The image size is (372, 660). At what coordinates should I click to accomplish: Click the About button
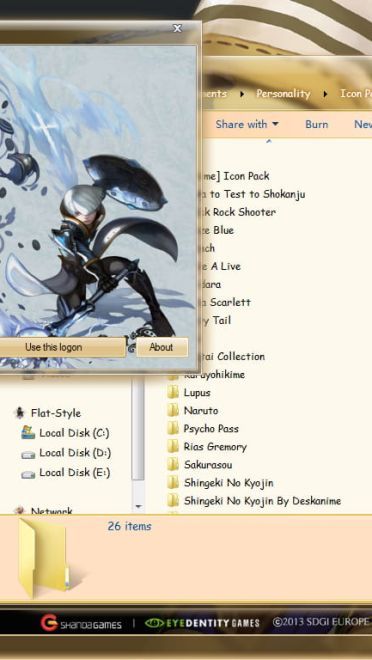[x=162, y=347]
